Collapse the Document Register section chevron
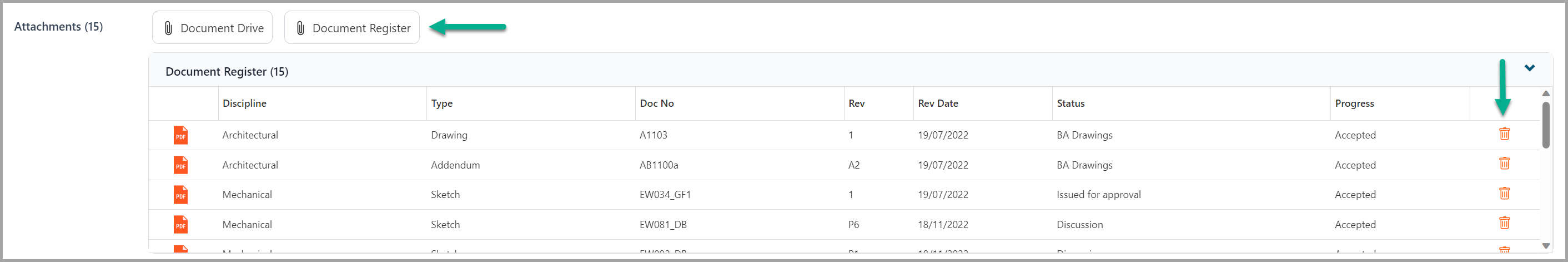The image size is (1568, 262). coord(1529,68)
